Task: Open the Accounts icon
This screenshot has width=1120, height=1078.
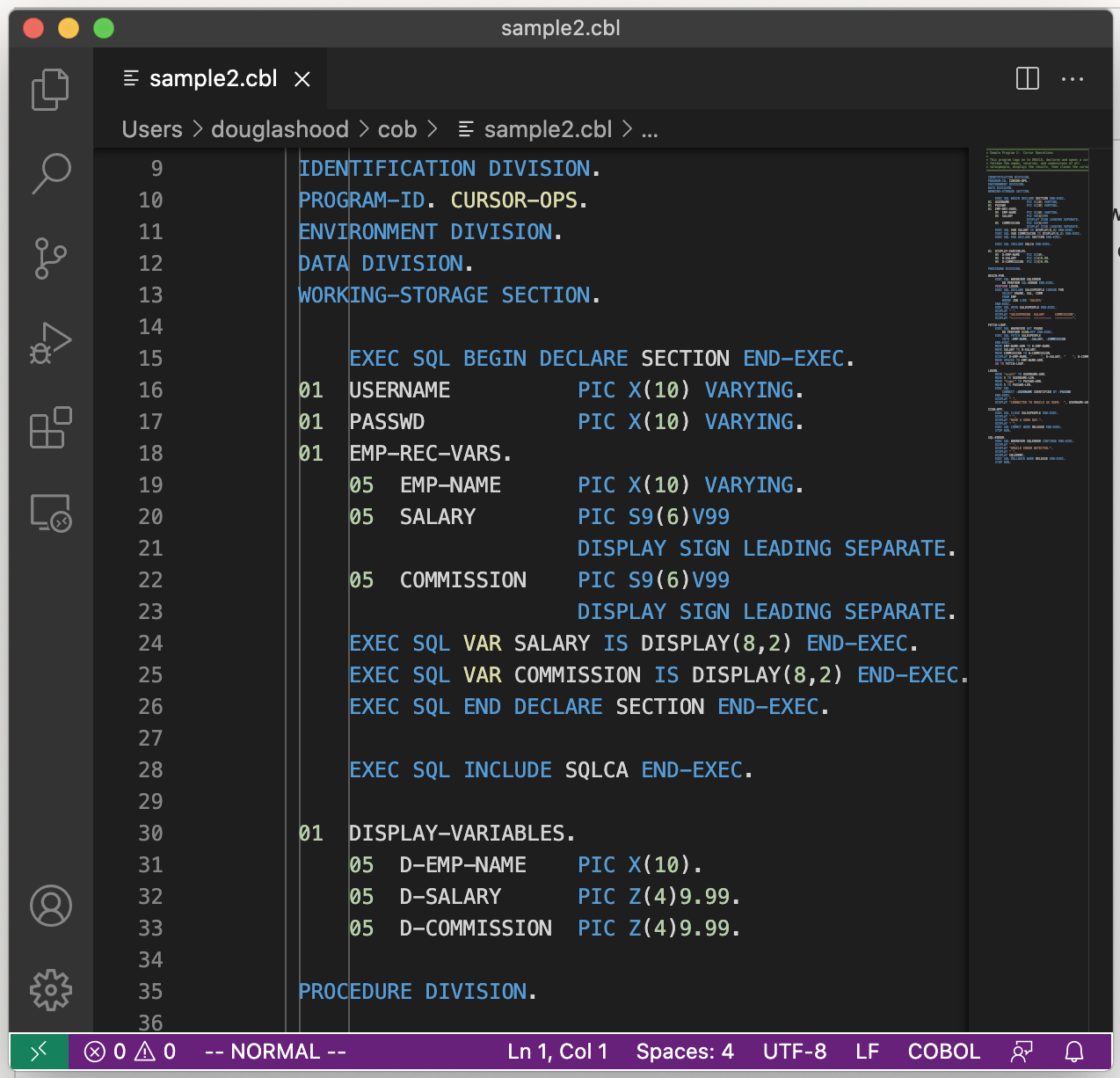Action: tap(50, 906)
